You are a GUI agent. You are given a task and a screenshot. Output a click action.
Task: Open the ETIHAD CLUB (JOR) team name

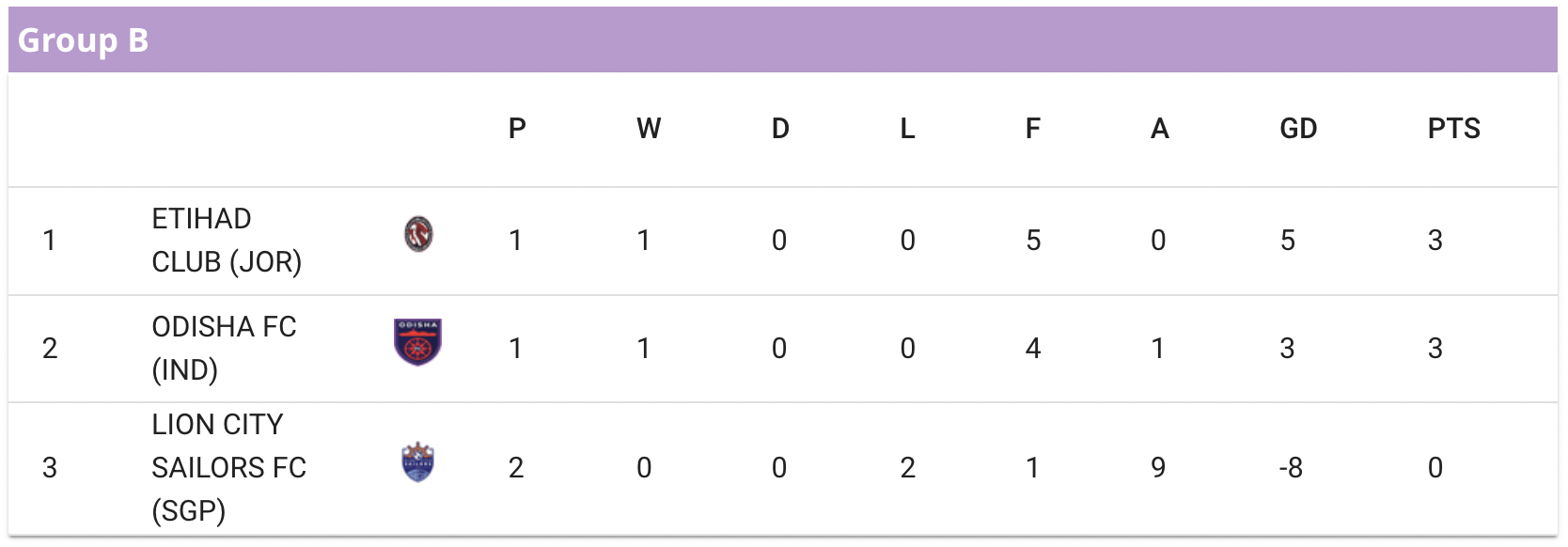click(x=227, y=241)
